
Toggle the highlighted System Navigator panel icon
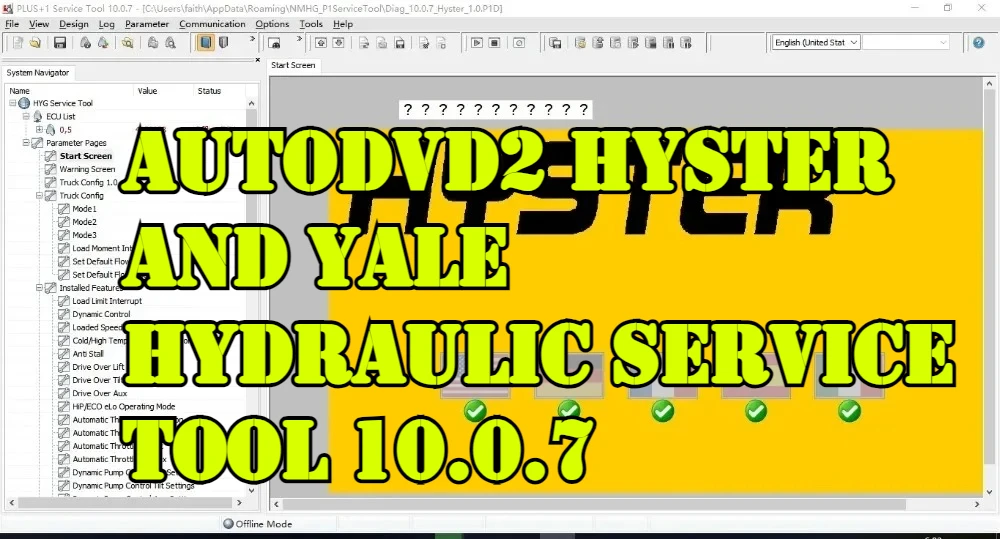(205, 43)
